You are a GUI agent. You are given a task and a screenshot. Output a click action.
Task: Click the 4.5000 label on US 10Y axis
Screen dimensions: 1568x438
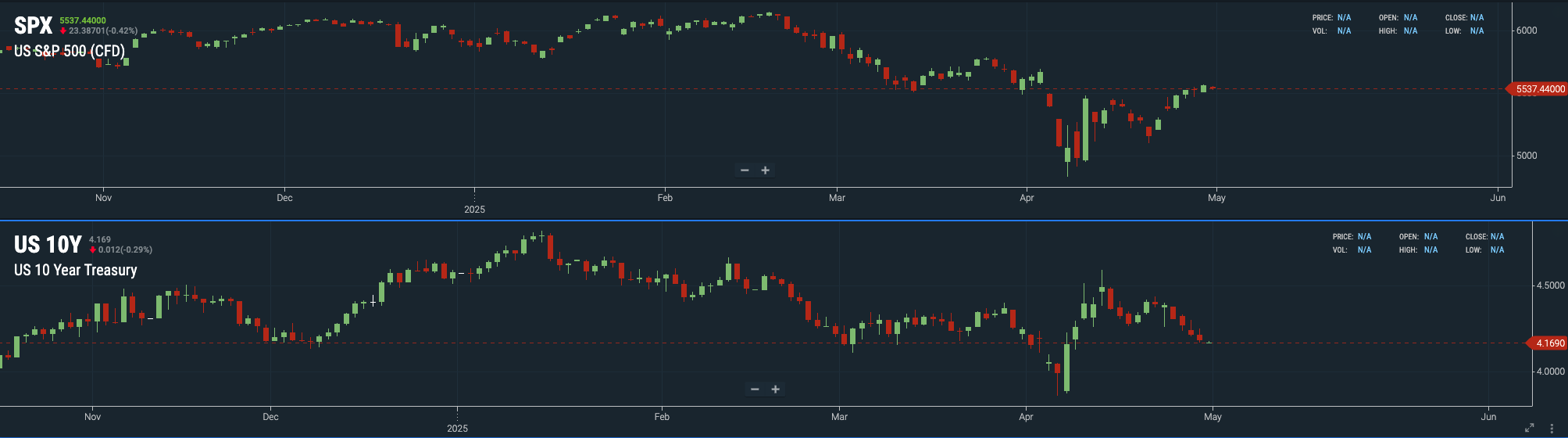(1551, 286)
